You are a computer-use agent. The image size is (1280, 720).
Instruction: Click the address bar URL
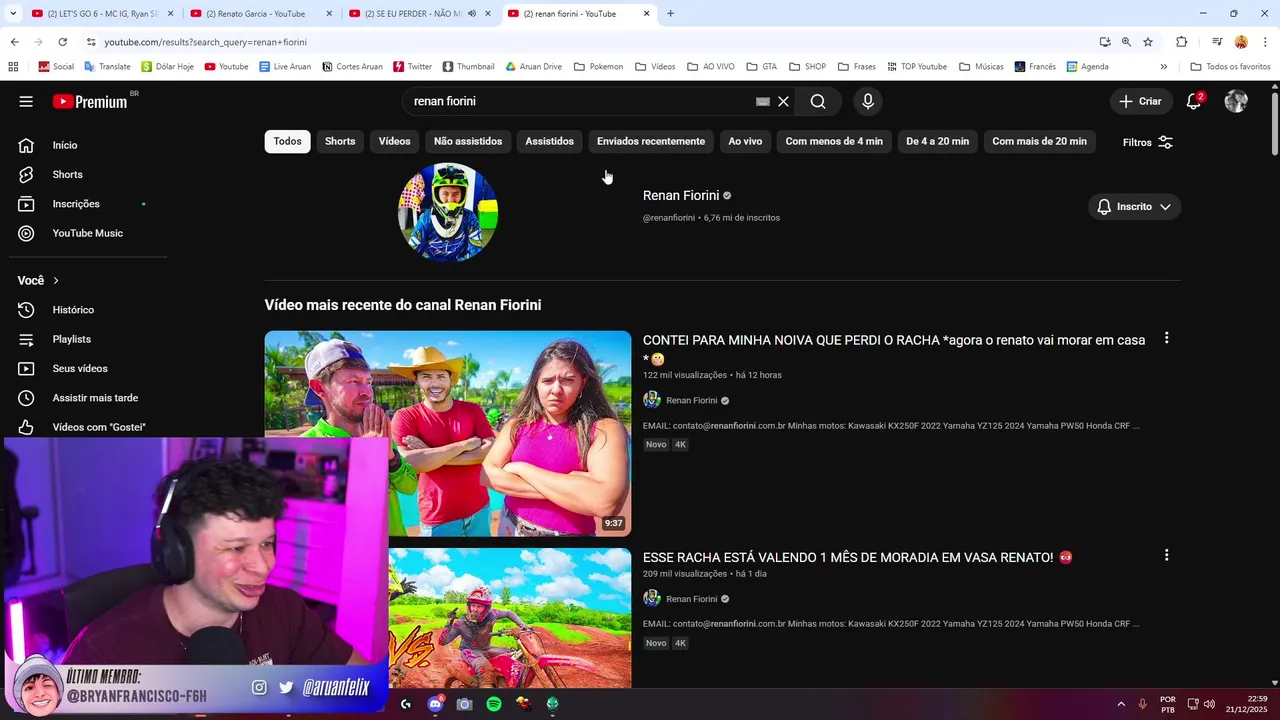205,42
